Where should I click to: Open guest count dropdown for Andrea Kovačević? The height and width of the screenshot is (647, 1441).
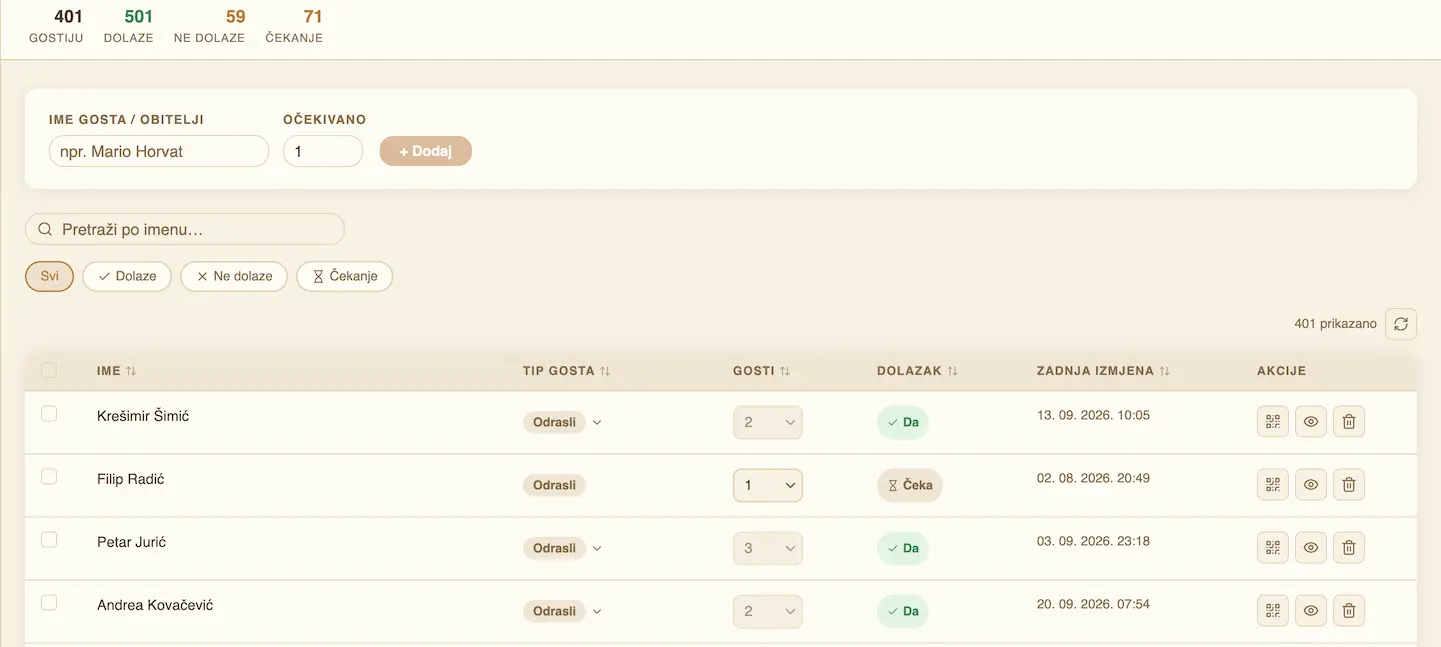[768, 611]
